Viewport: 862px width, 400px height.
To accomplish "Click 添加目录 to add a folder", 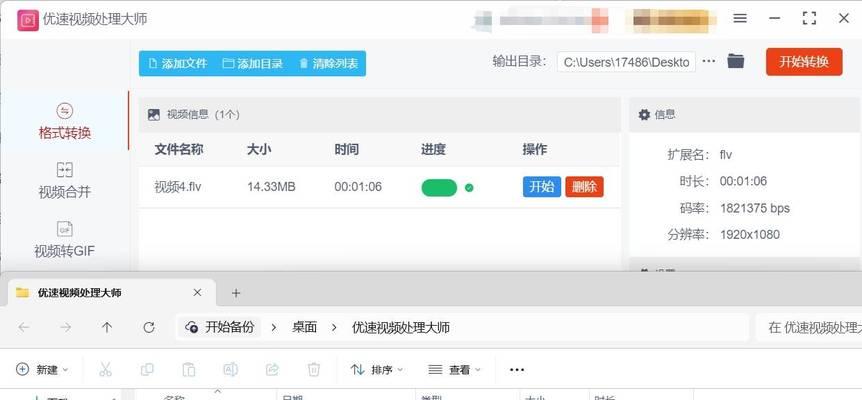I will [252, 63].
